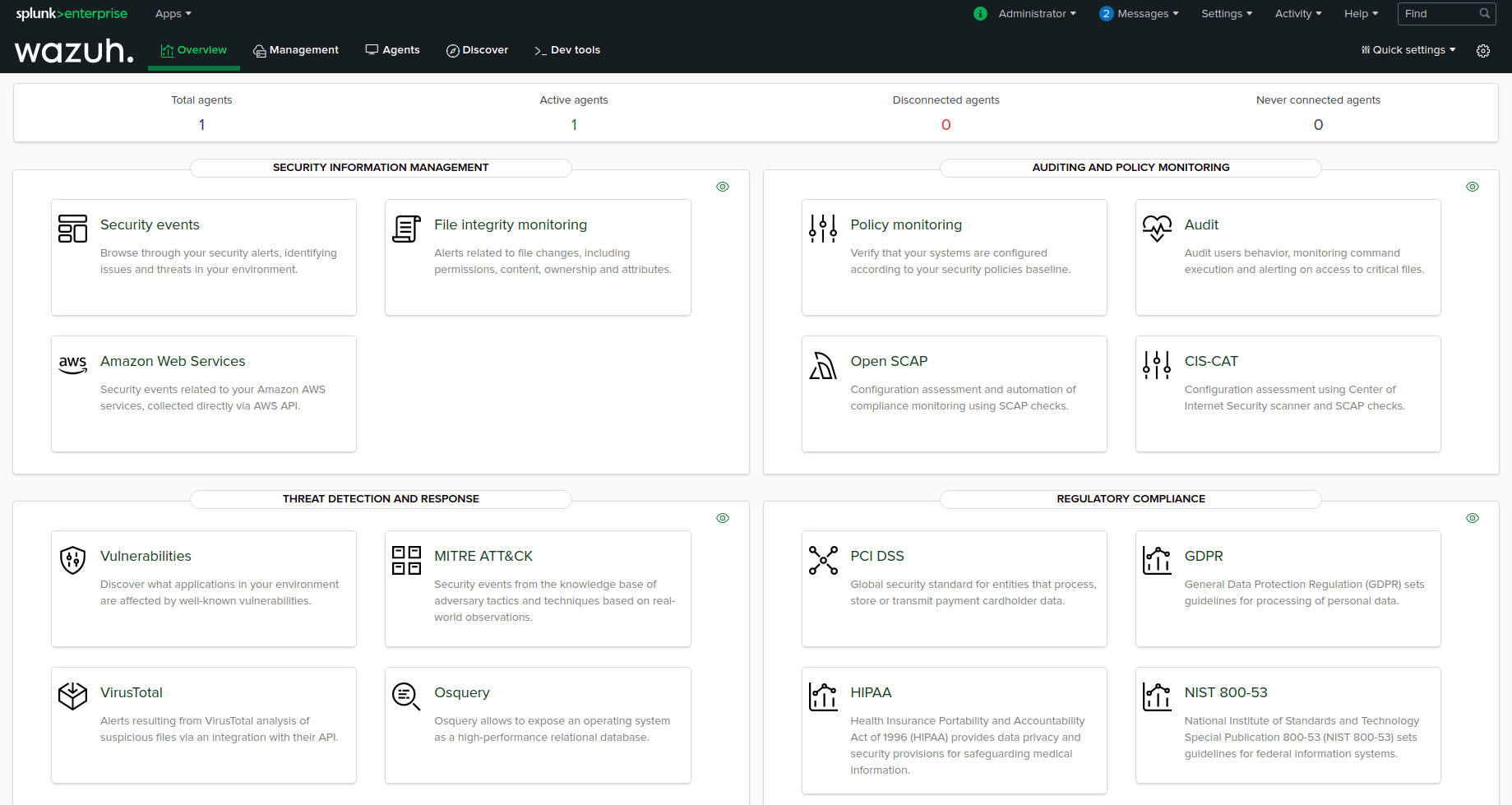Click the search magnifier in Find box
Image resolution: width=1512 pixels, height=805 pixels.
[1484, 13]
